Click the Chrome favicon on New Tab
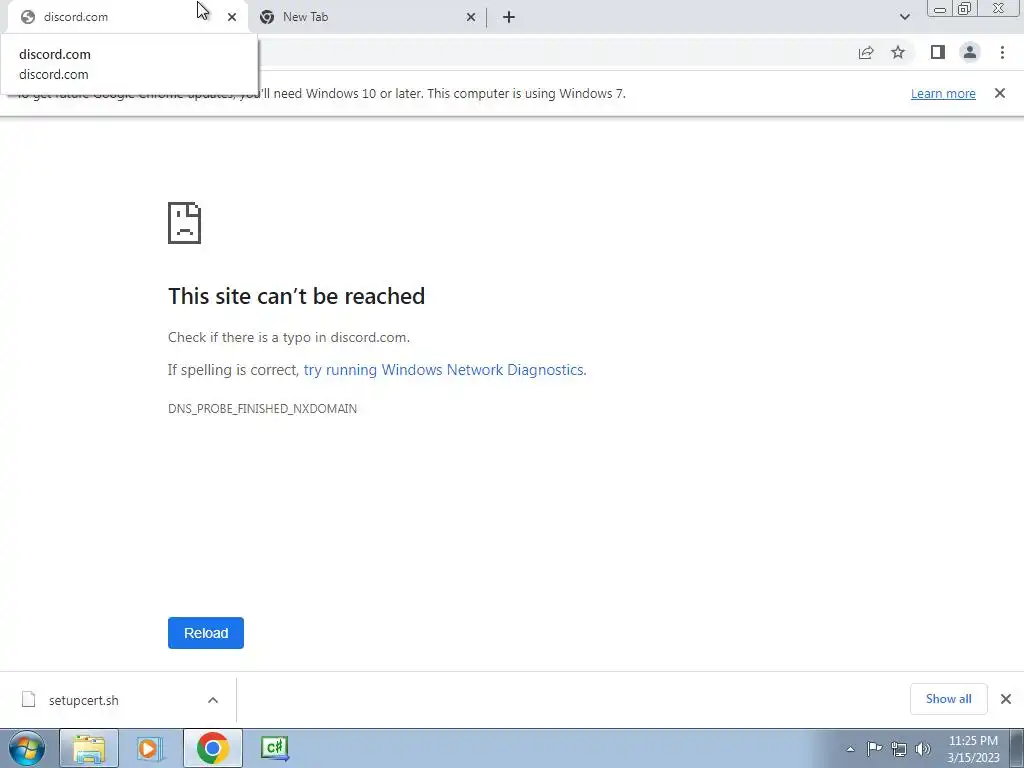Screen dimensions: 1024x768 [x=266, y=17]
